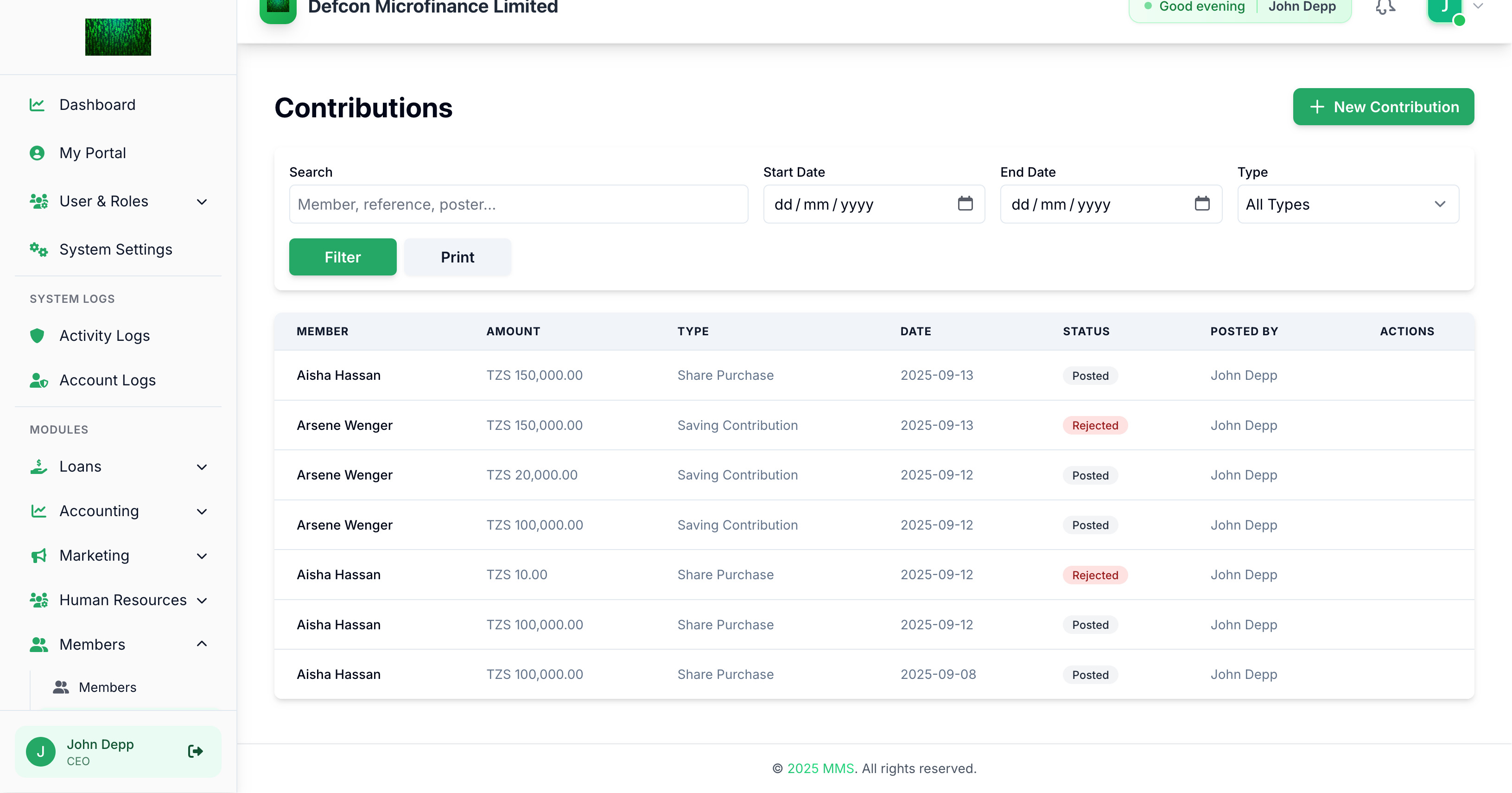Open the All Types dropdown
The width and height of the screenshot is (1512, 793).
1347,205
